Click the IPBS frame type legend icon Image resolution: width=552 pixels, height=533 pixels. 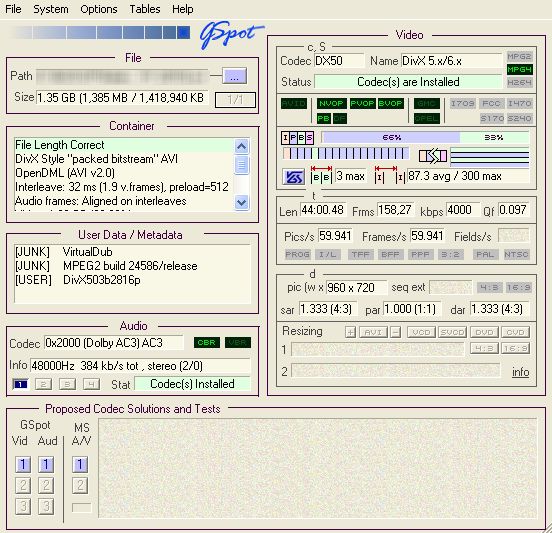[x=297, y=138]
